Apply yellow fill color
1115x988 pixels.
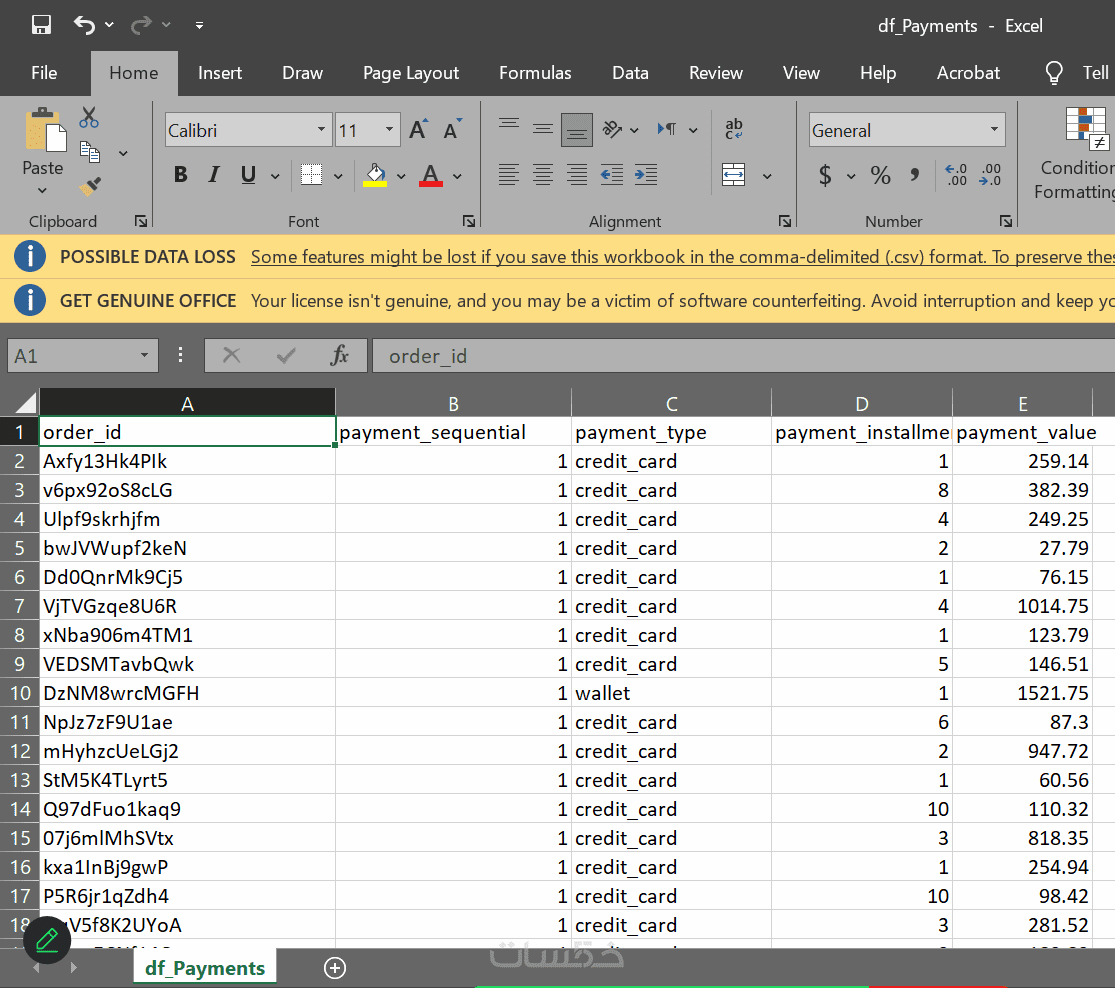375,175
